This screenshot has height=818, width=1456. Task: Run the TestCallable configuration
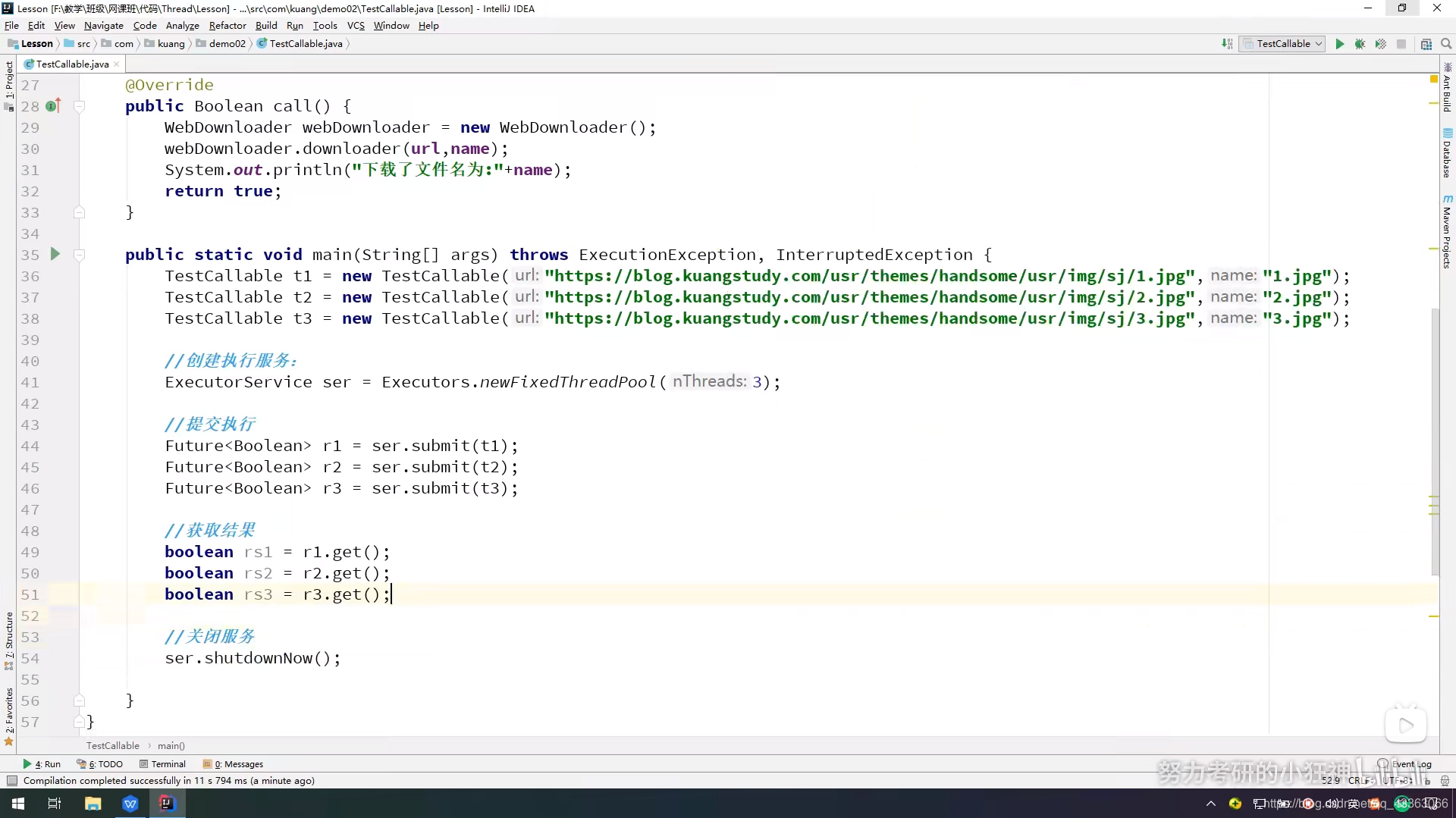(x=1339, y=44)
